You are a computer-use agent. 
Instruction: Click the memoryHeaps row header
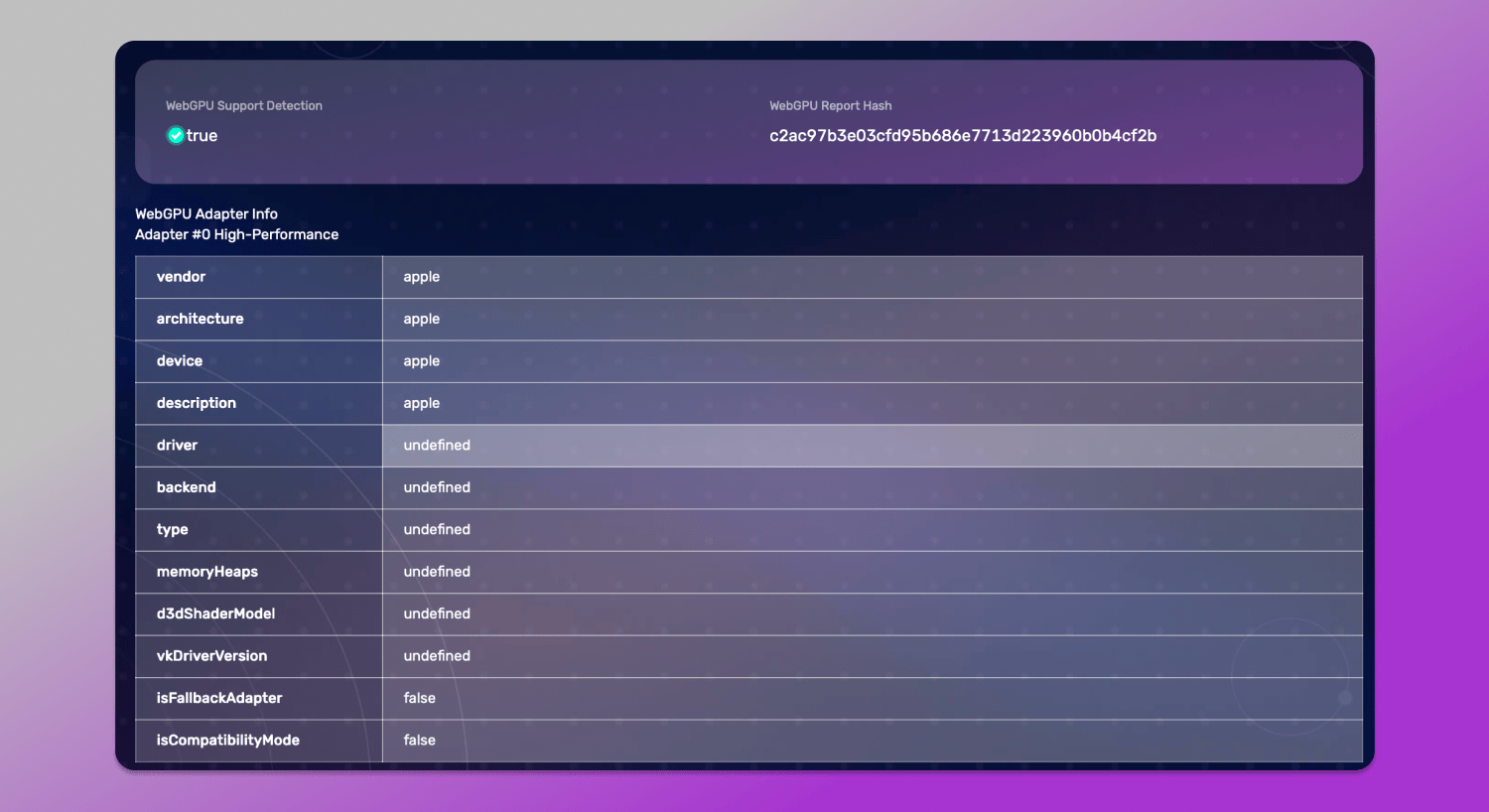click(207, 572)
